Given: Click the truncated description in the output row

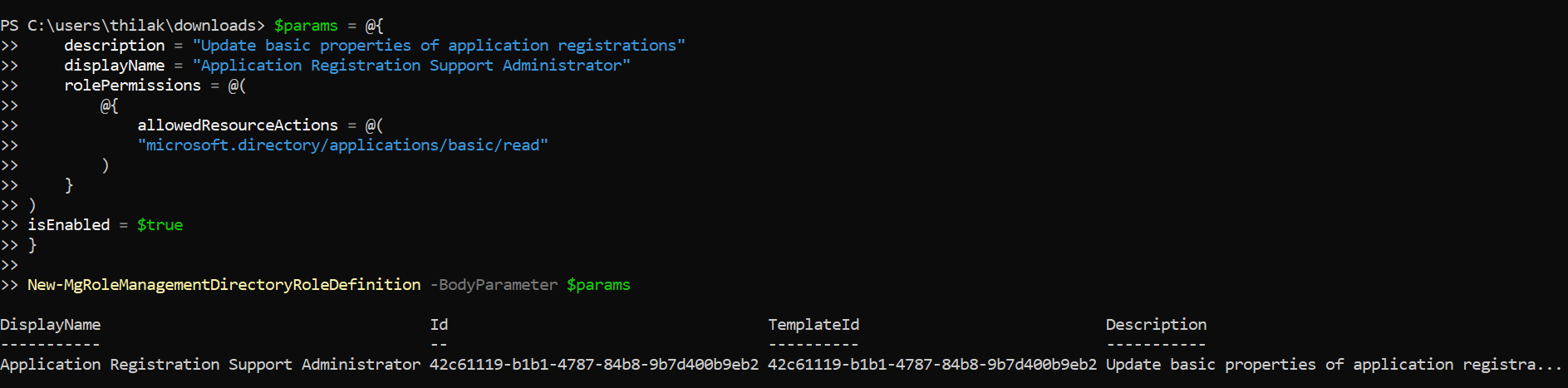Looking at the screenshot, I should coord(1333,365).
